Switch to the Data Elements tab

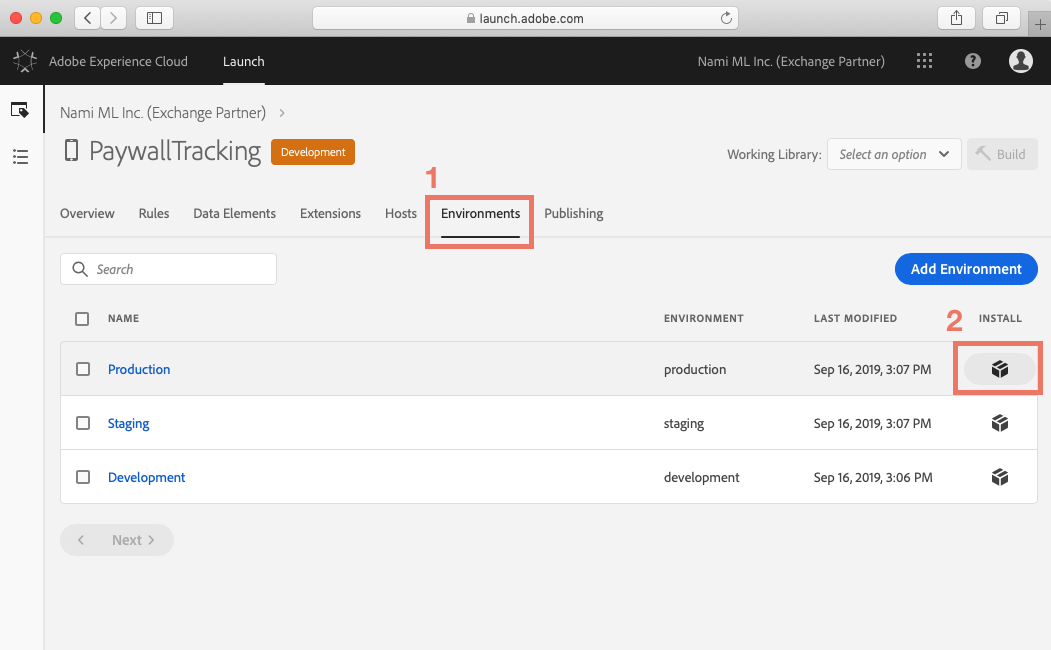click(235, 213)
